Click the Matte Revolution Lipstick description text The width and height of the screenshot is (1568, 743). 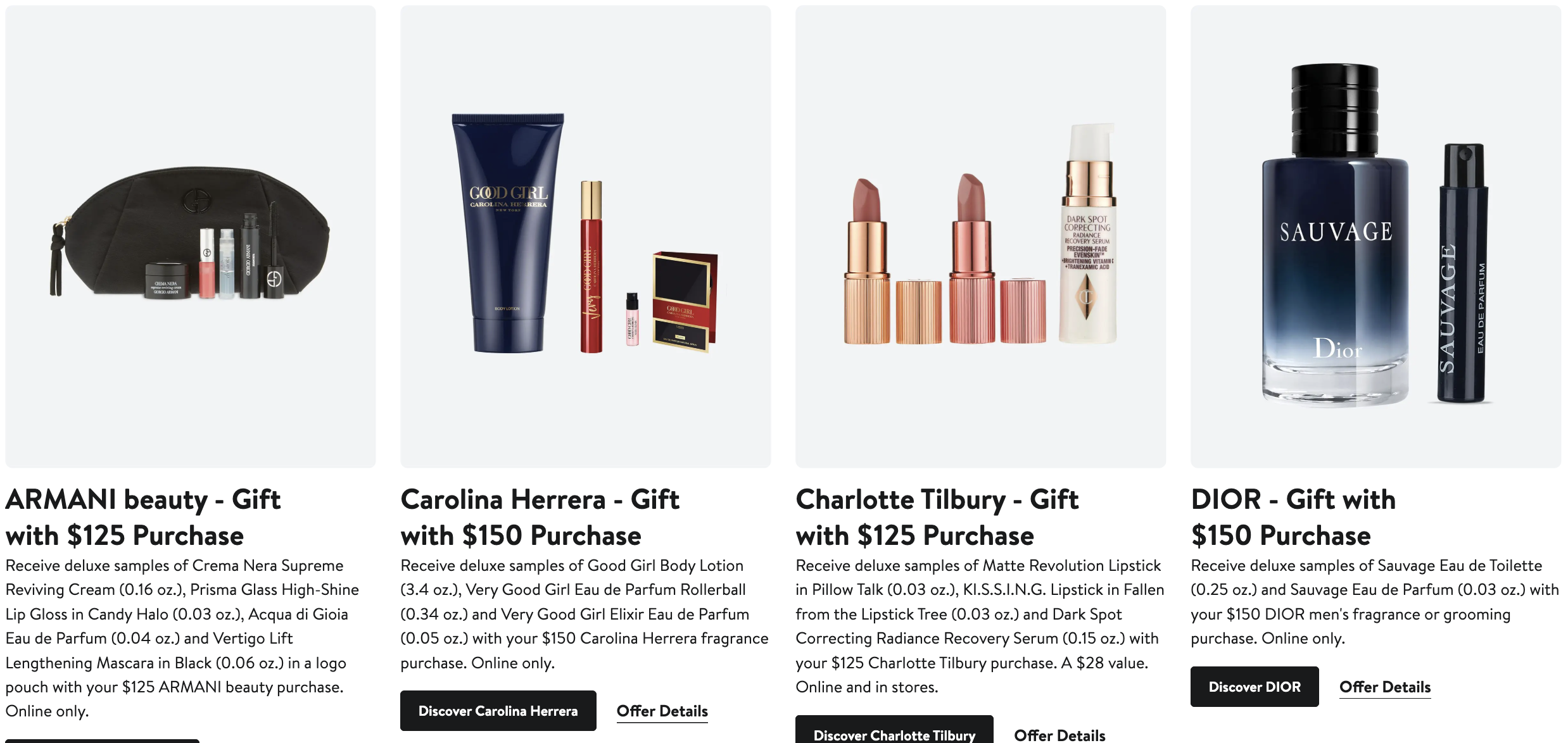click(980, 626)
